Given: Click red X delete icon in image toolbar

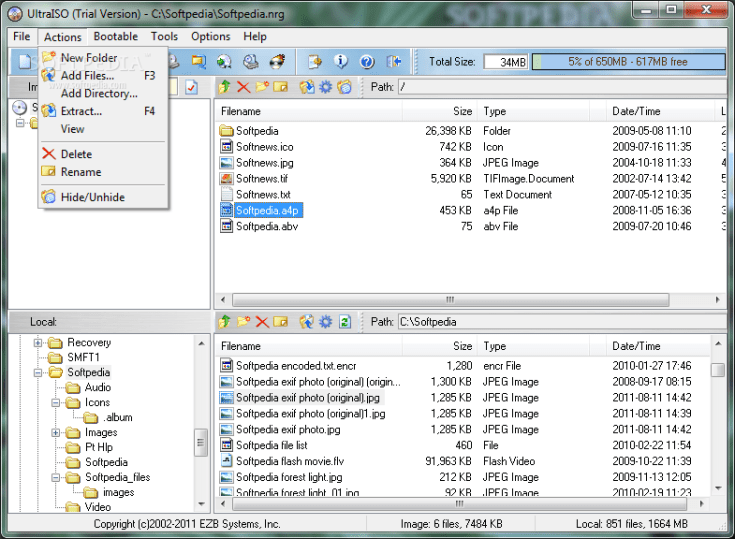Looking at the screenshot, I should click(243, 87).
